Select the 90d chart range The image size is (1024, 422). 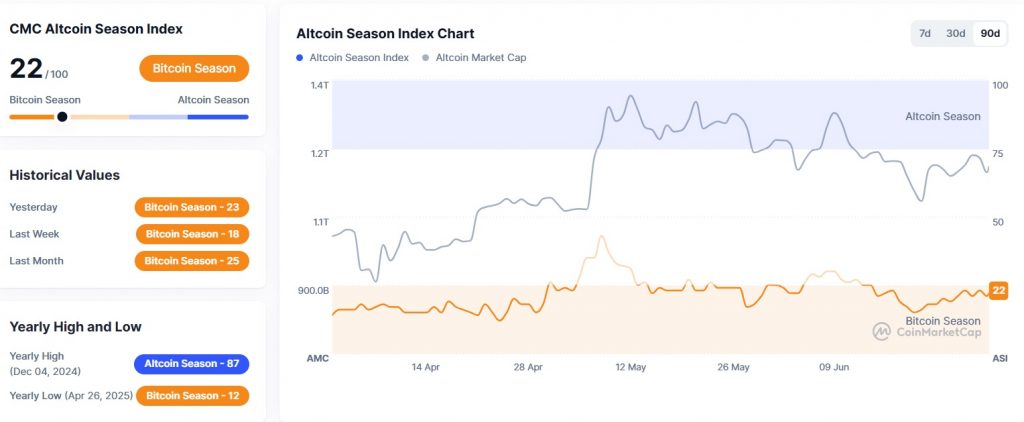tap(990, 34)
